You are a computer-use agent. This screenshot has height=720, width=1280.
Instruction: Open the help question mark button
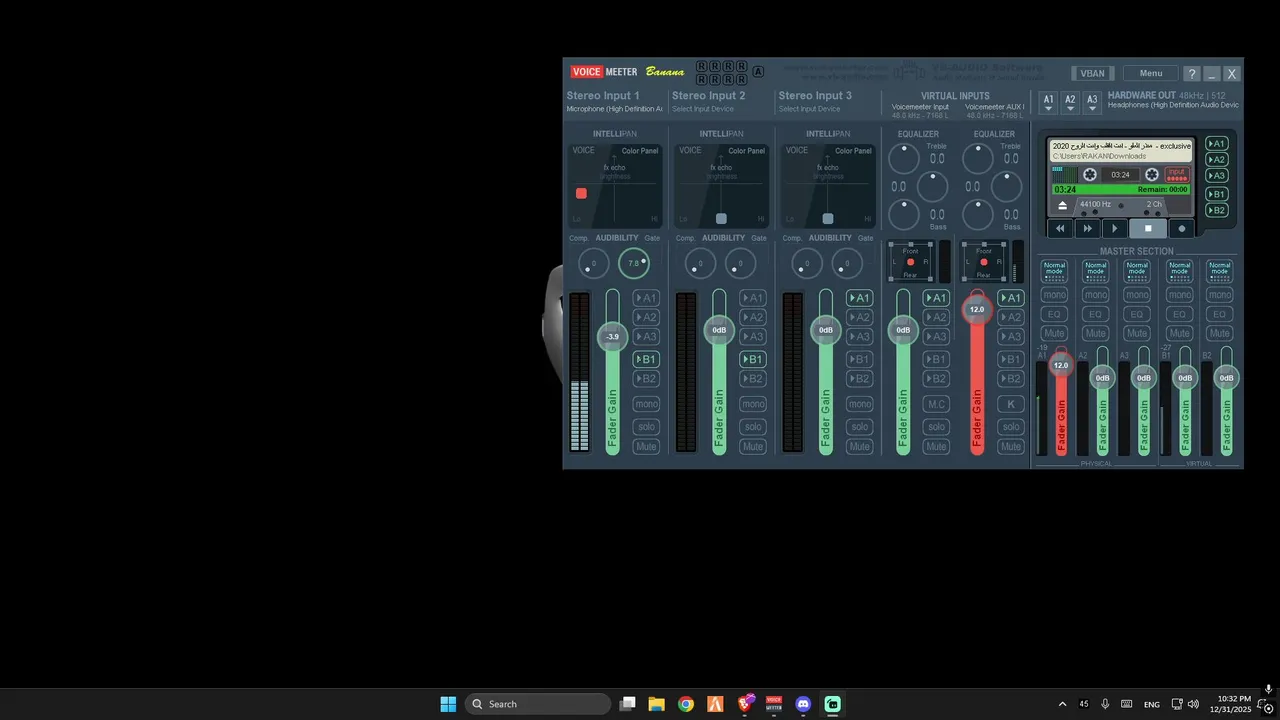1191,74
